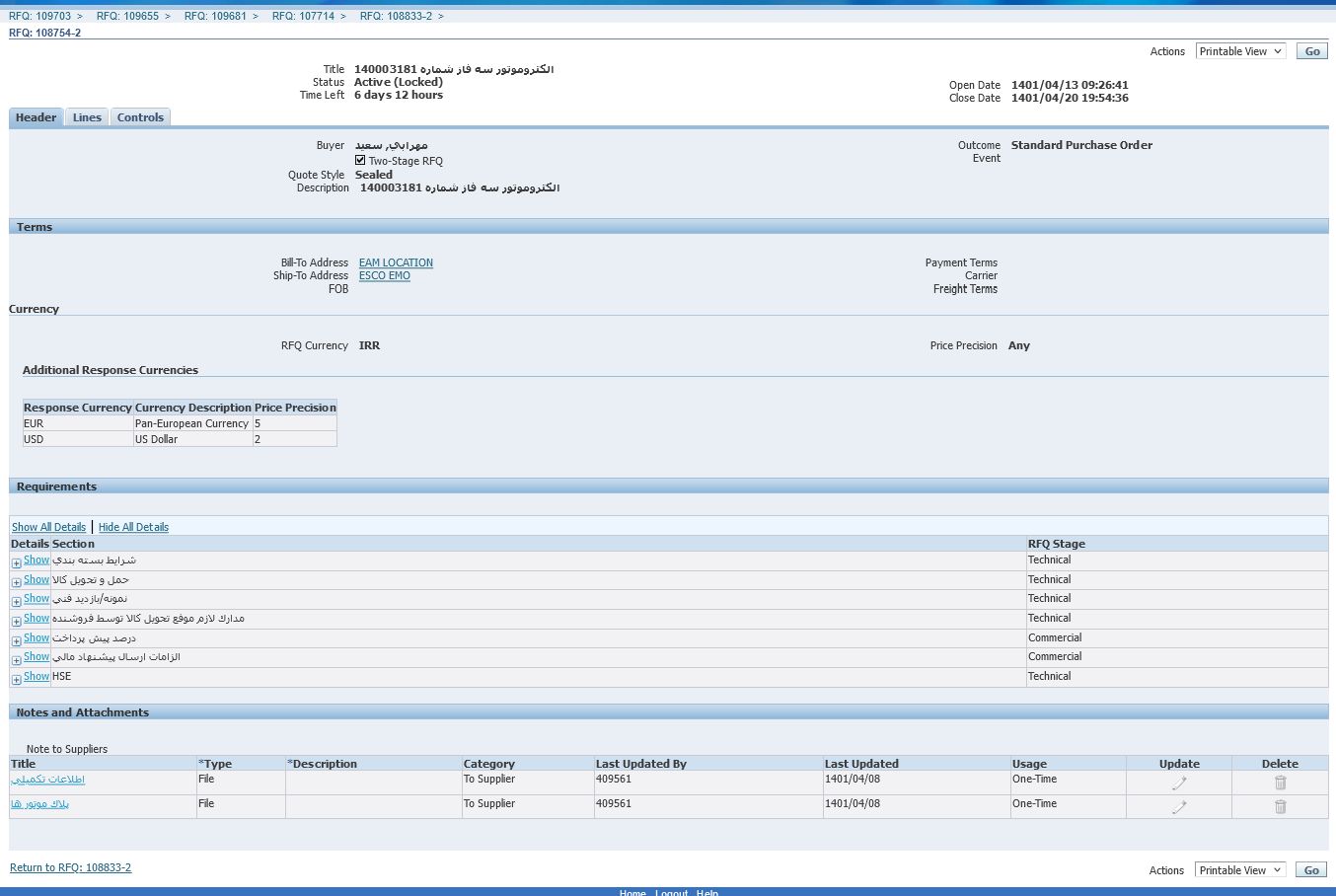Open the Controls tab
Image resolution: width=1336 pixels, height=896 pixels.
[x=140, y=117]
